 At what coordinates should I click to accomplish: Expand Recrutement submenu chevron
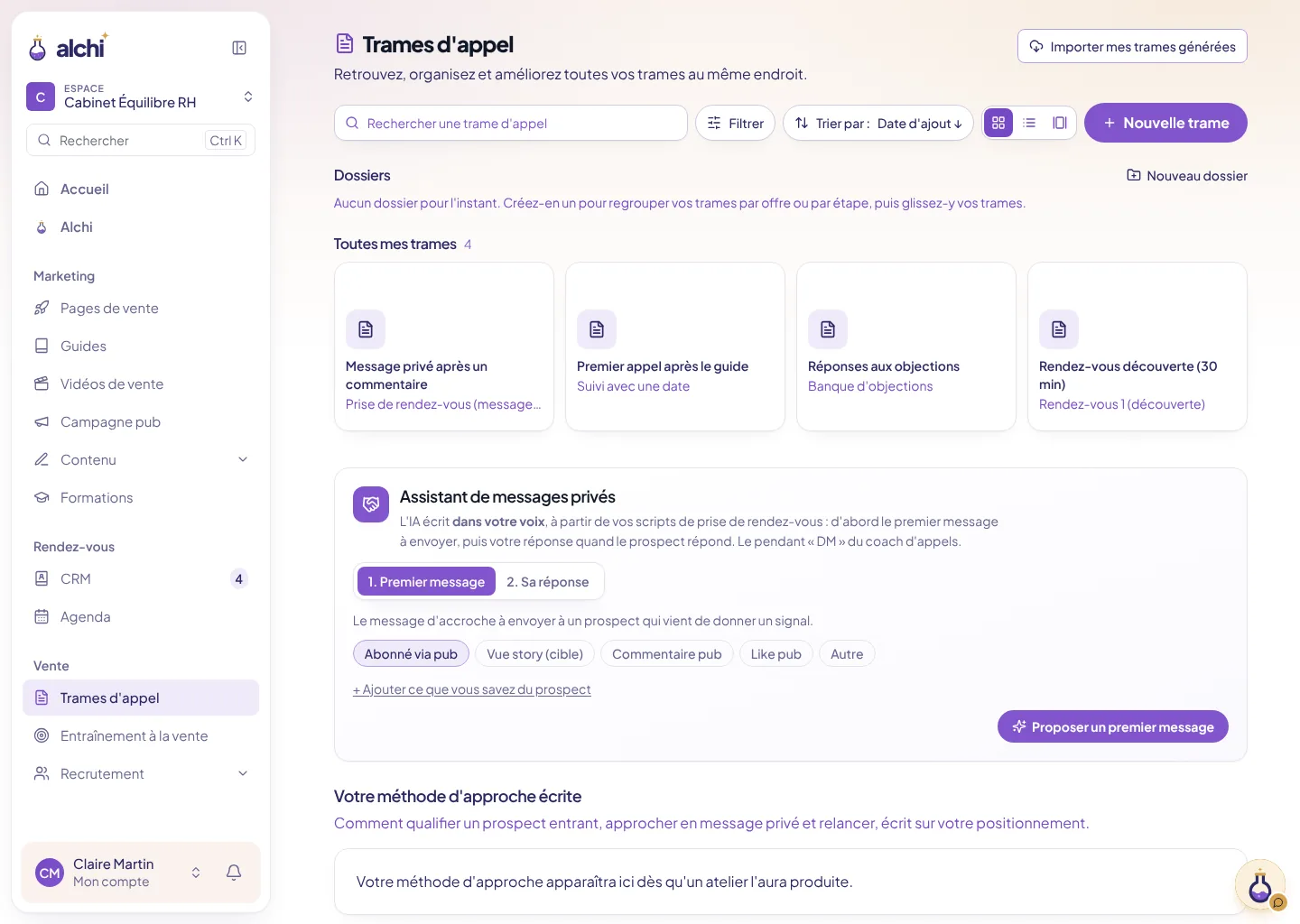(243, 773)
